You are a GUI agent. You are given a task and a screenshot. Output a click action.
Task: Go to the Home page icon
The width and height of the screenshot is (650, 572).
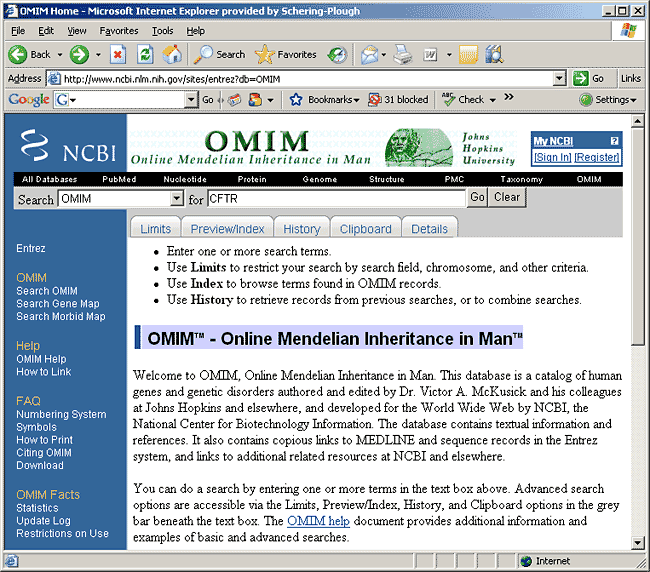click(x=172, y=54)
